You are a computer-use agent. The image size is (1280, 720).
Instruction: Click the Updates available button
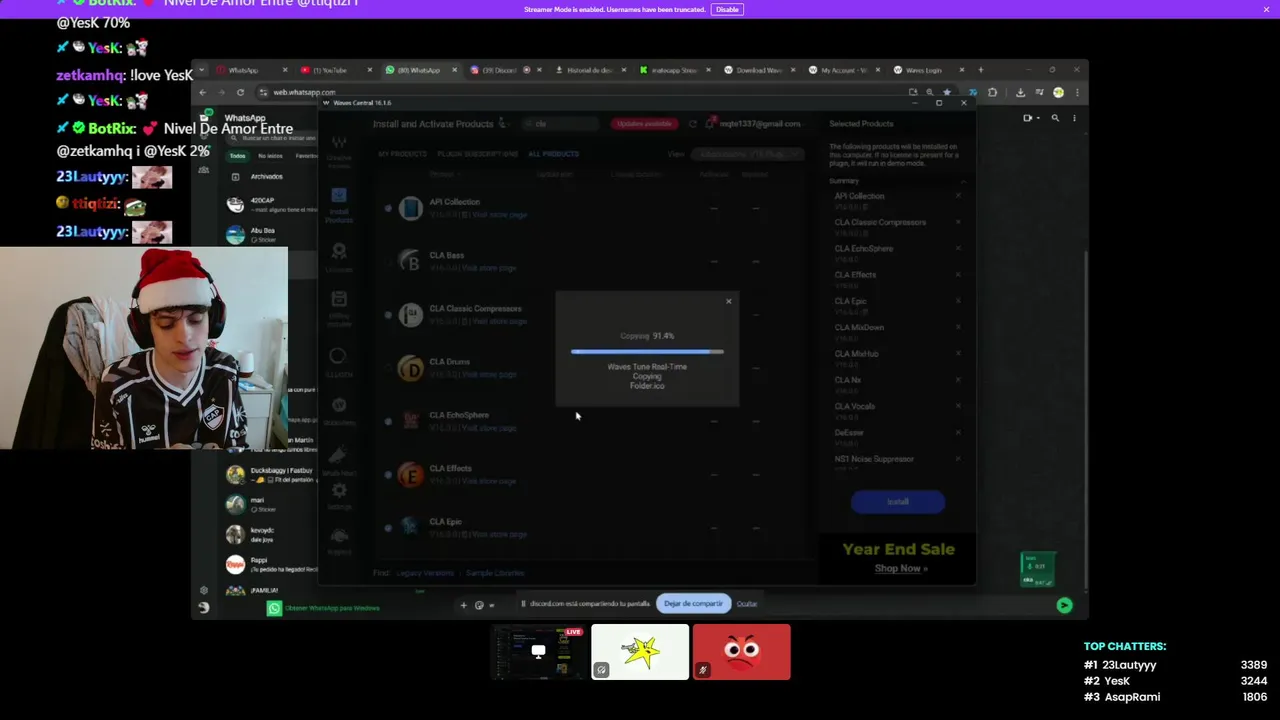pos(644,124)
